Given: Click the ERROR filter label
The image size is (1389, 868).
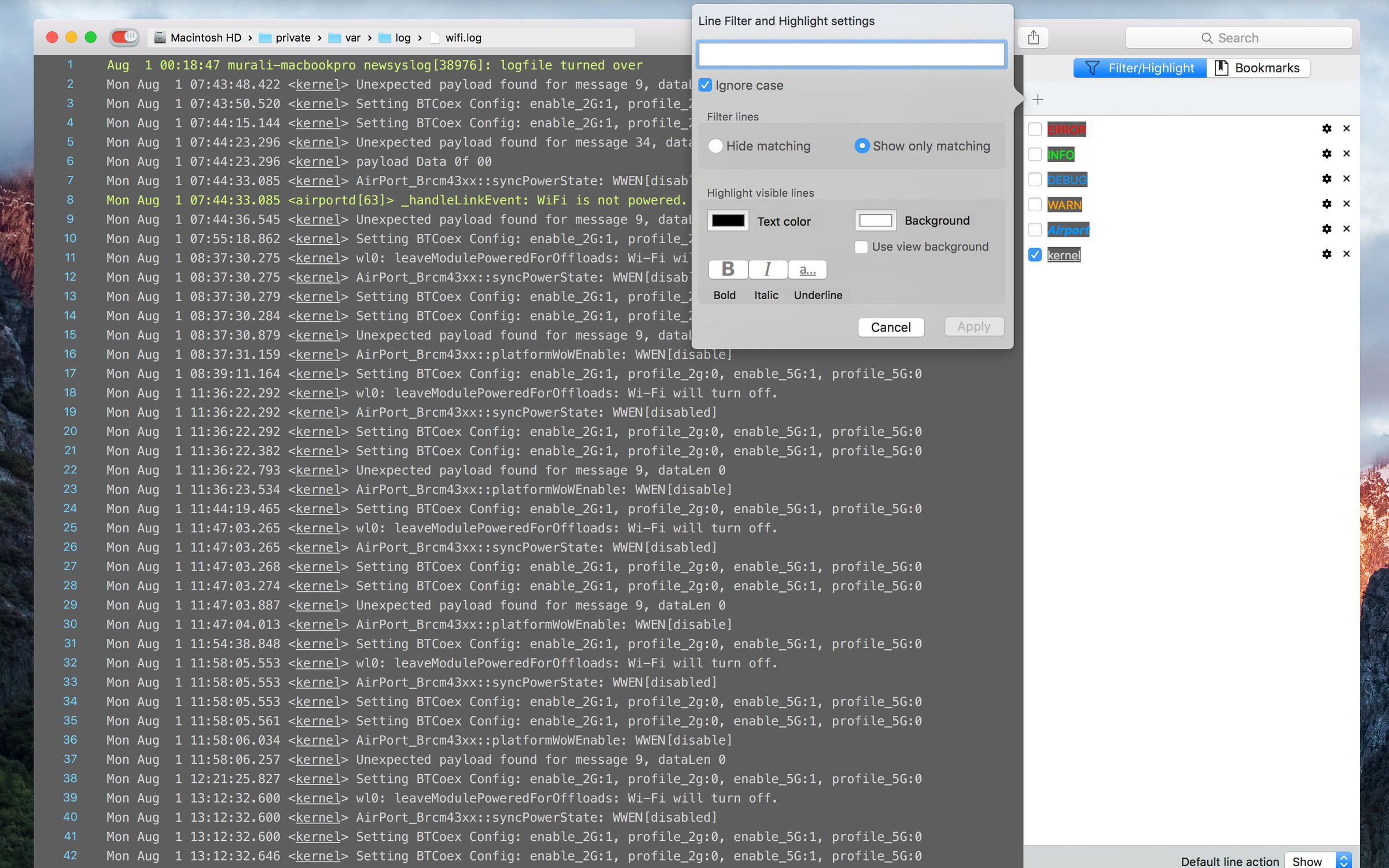Looking at the screenshot, I should [1066, 130].
